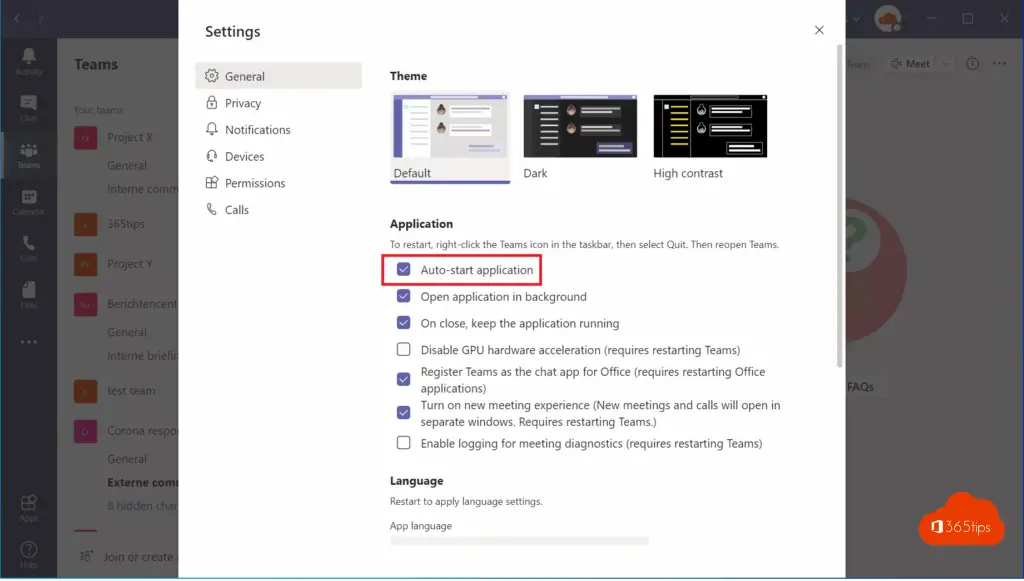Uncheck Auto-start application checkbox

coord(404,270)
